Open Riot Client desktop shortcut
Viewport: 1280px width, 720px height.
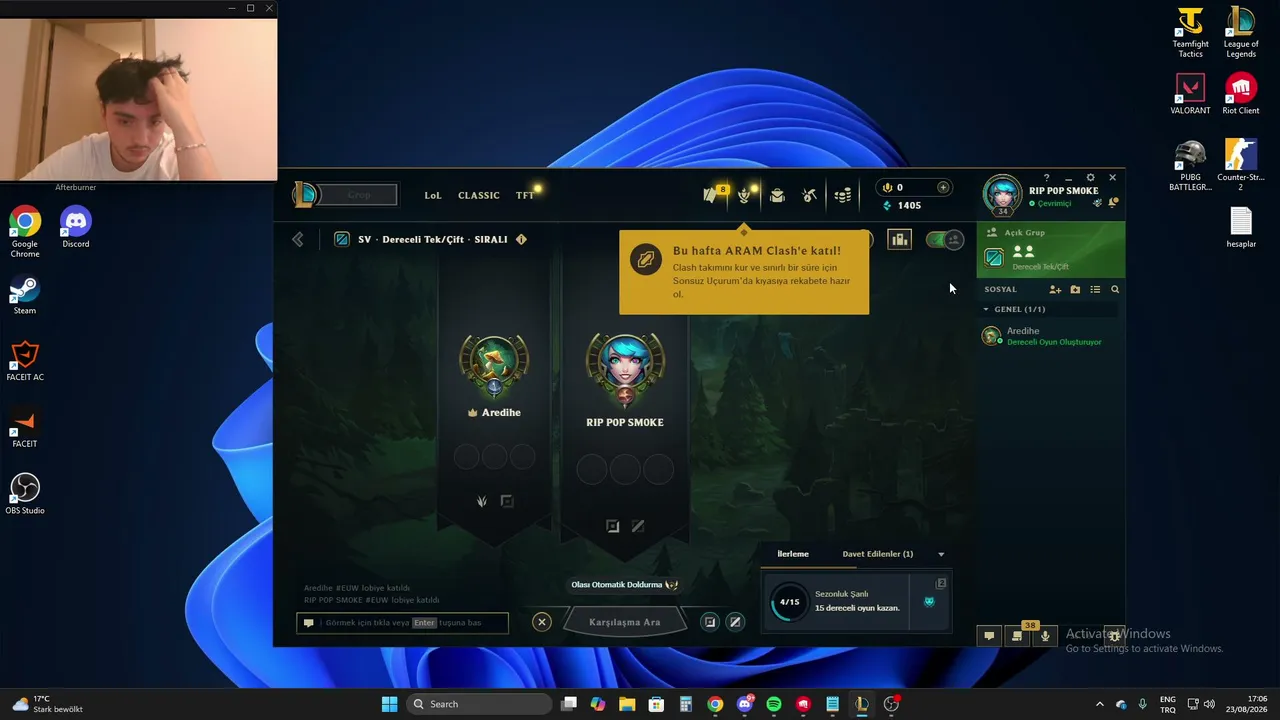(1241, 95)
